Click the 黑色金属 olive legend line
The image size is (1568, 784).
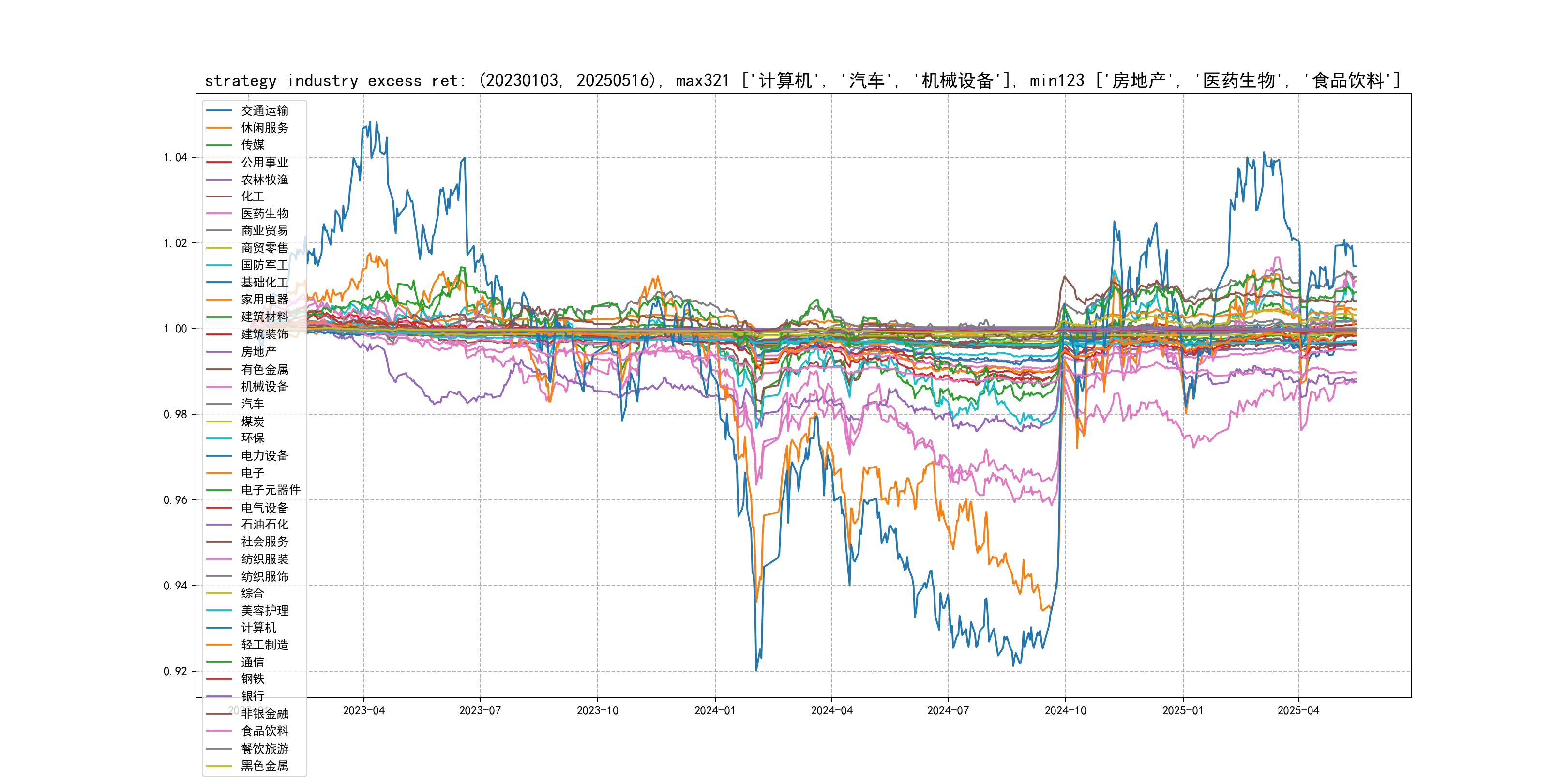point(219,766)
